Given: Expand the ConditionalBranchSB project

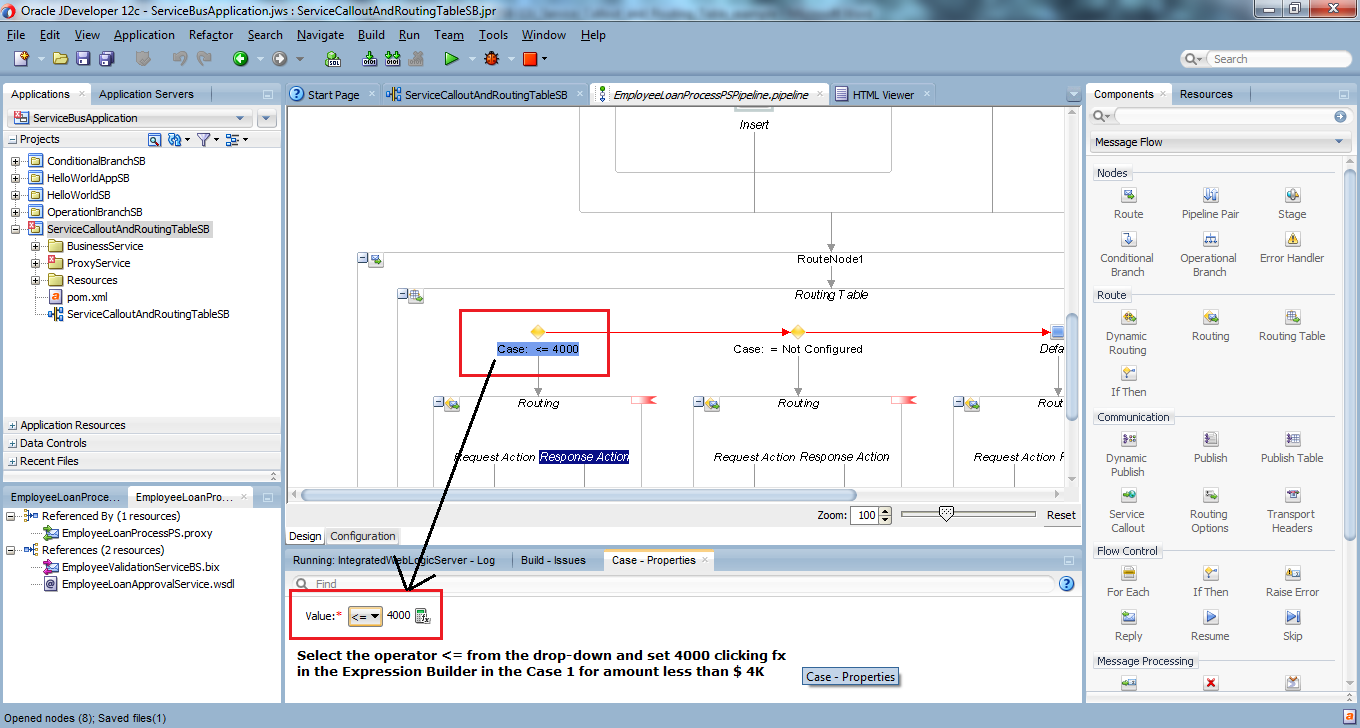Looking at the screenshot, I should coord(16,161).
